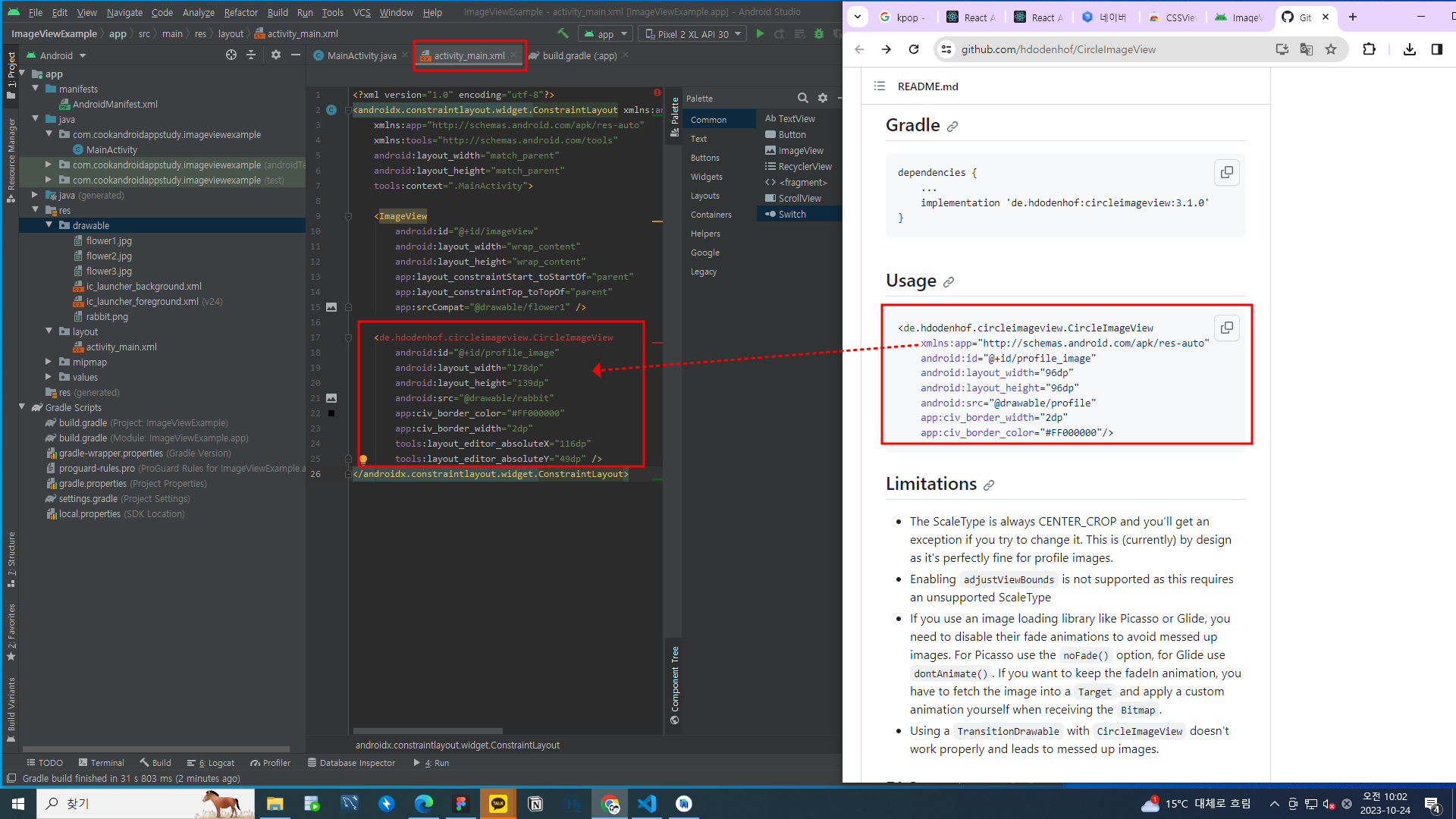This screenshot has width=1456, height=819.
Task: Bookmark page using star icon in Chrome
Action: 1331,49
